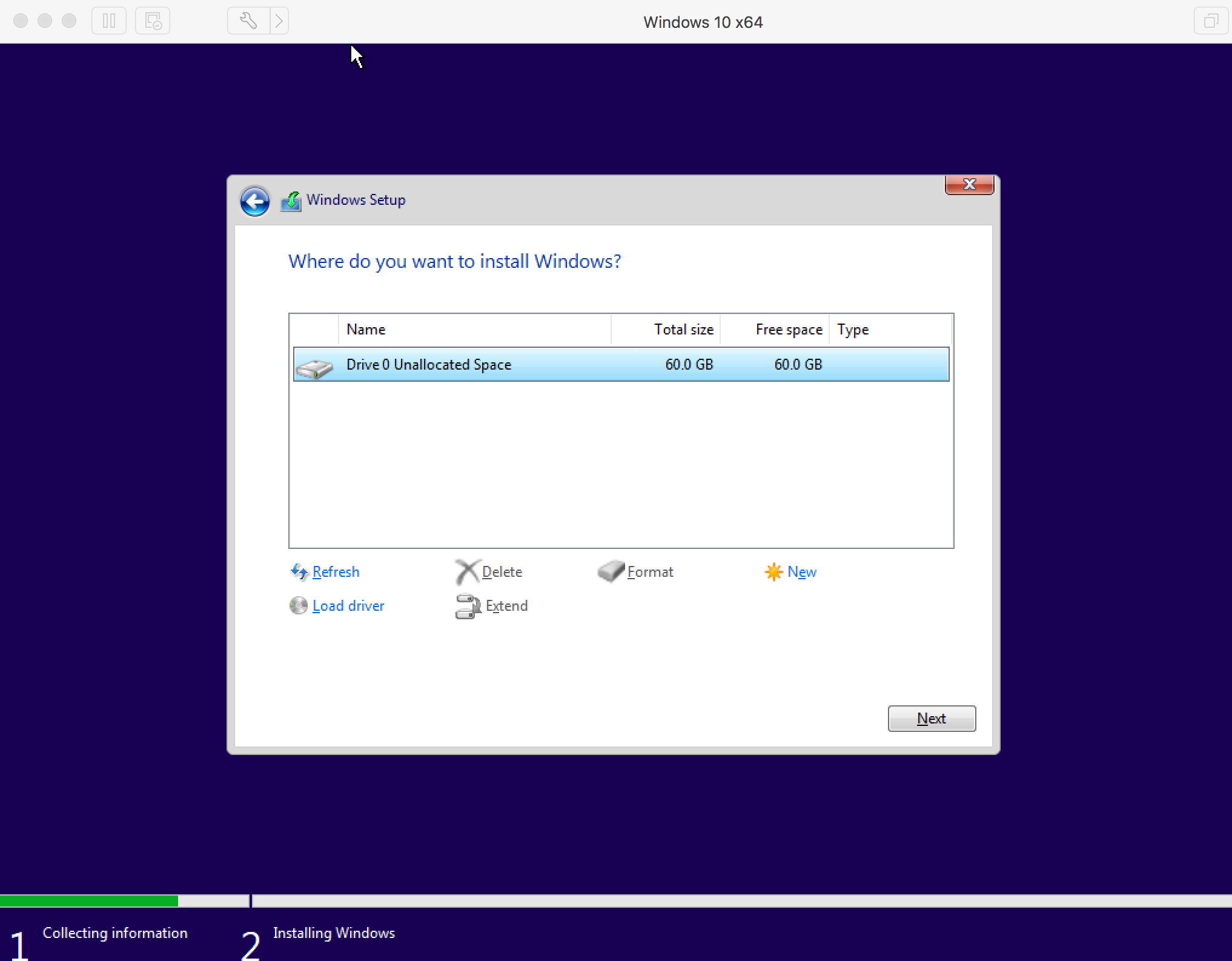Viewport: 1232px width, 961px height.
Task: Click the orange New starburst icon
Action: pos(773,572)
